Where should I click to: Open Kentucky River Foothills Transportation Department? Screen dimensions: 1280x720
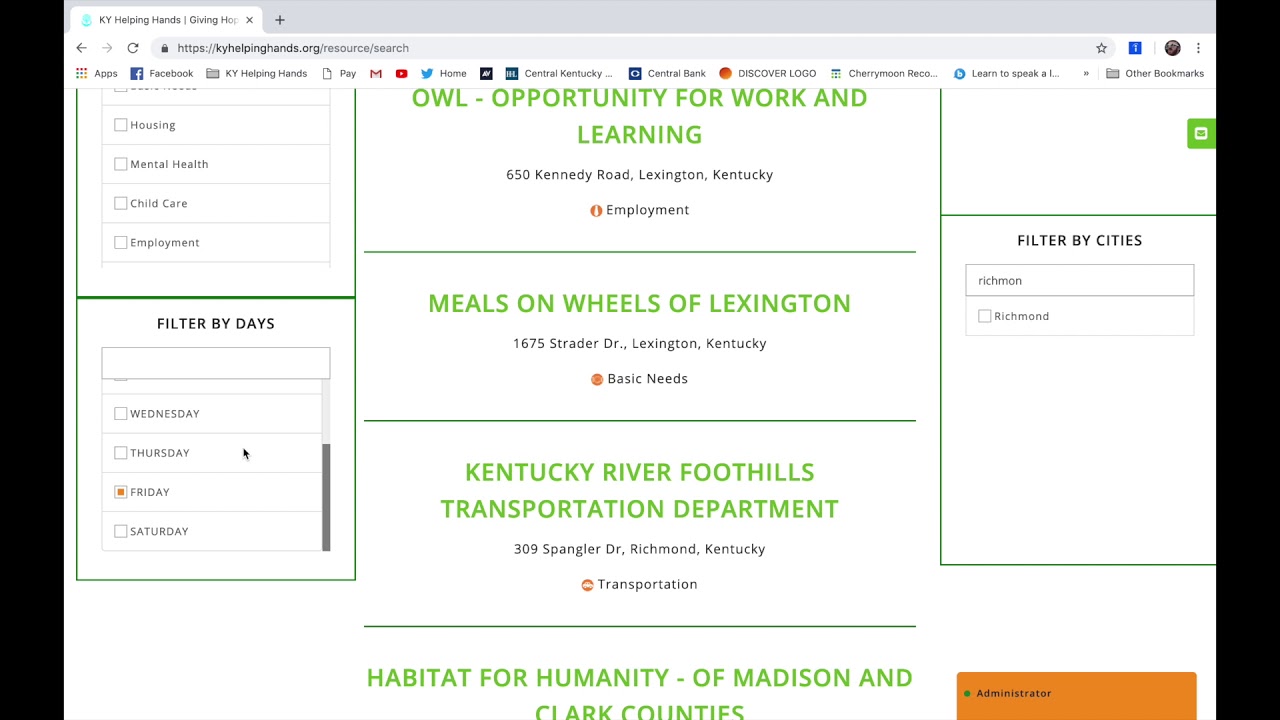tap(639, 490)
